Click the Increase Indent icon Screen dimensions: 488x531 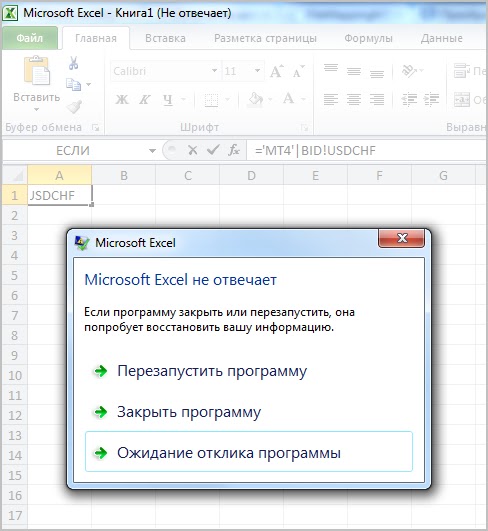click(x=431, y=100)
